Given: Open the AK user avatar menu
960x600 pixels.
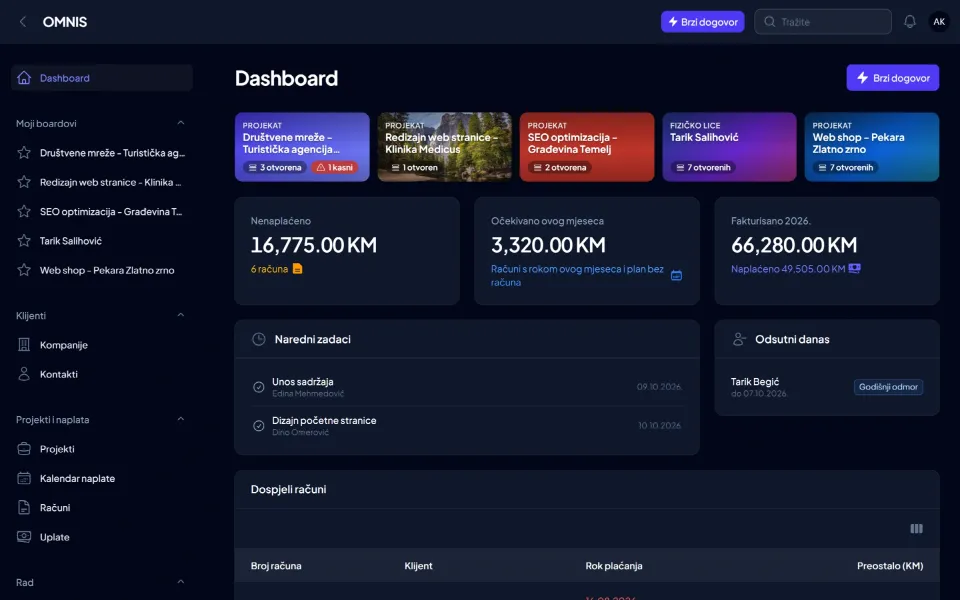Looking at the screenshot, I should (x=939, y=22).
